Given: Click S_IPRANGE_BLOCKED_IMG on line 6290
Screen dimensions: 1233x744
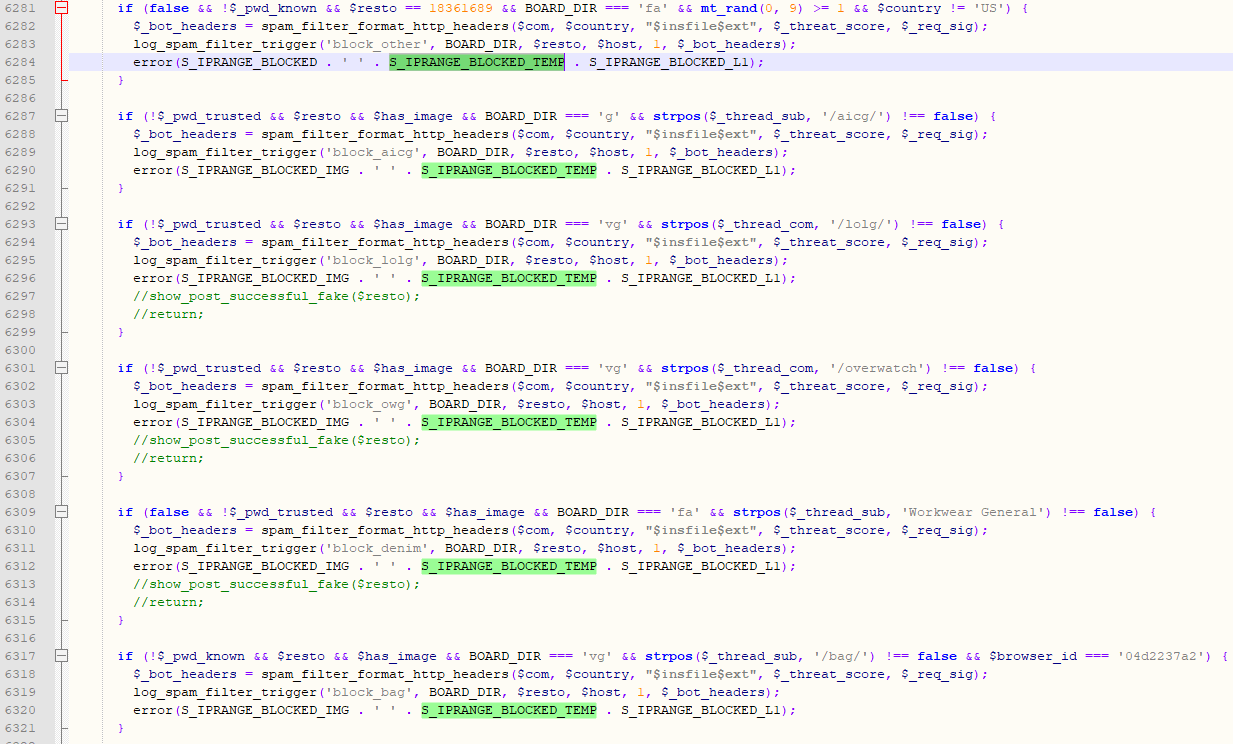Looking at the screenshot, I should 265,170.
